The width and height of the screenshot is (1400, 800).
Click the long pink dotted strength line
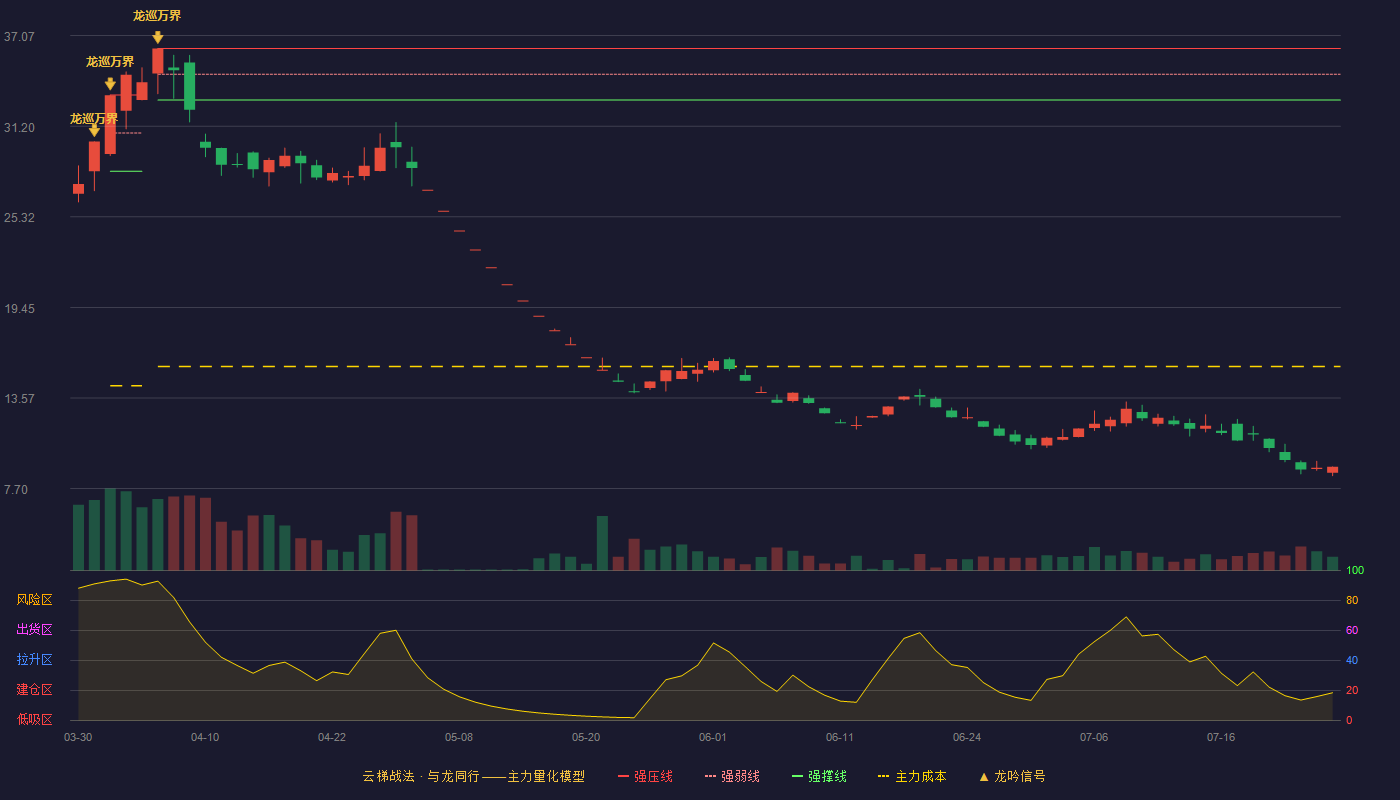[750, 74]
